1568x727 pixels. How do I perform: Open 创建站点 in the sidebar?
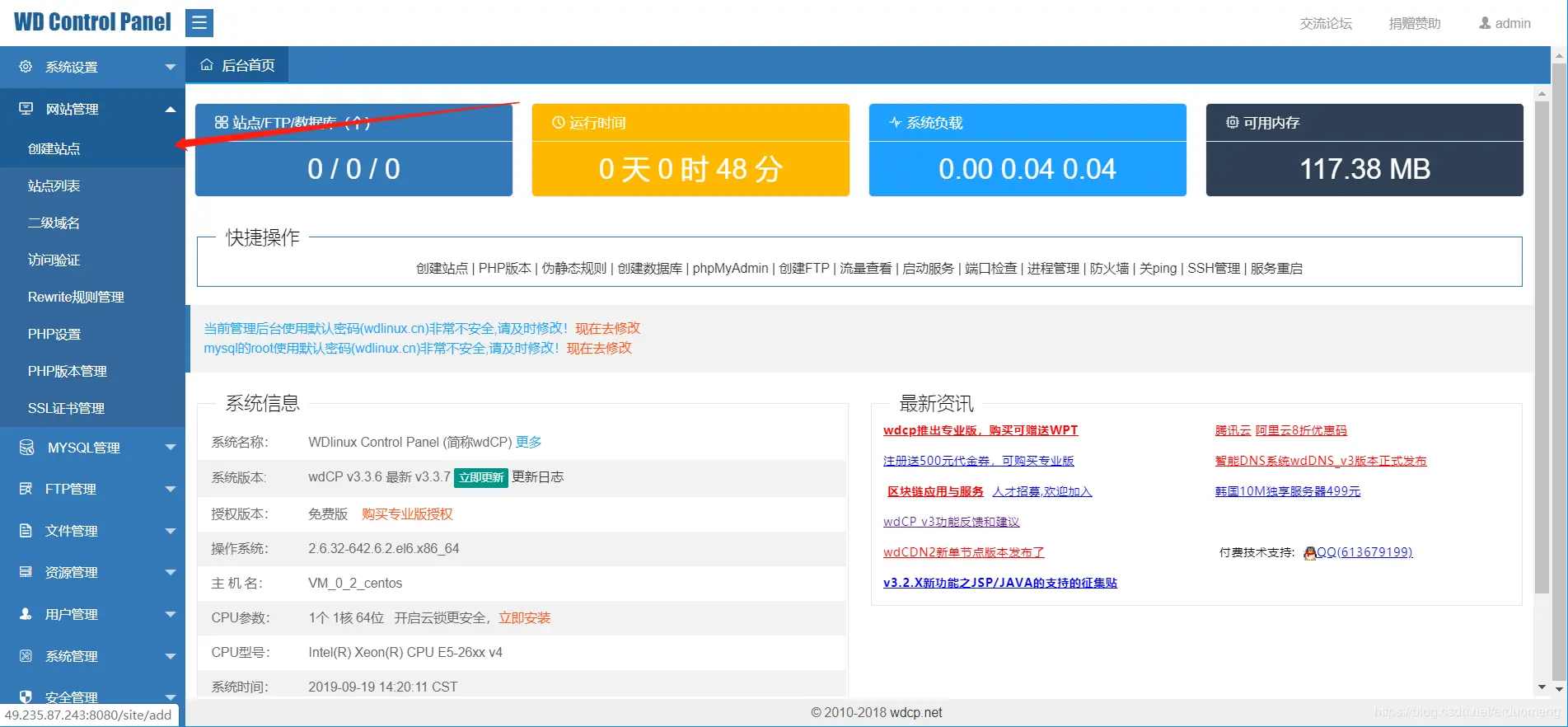point(92,148)
